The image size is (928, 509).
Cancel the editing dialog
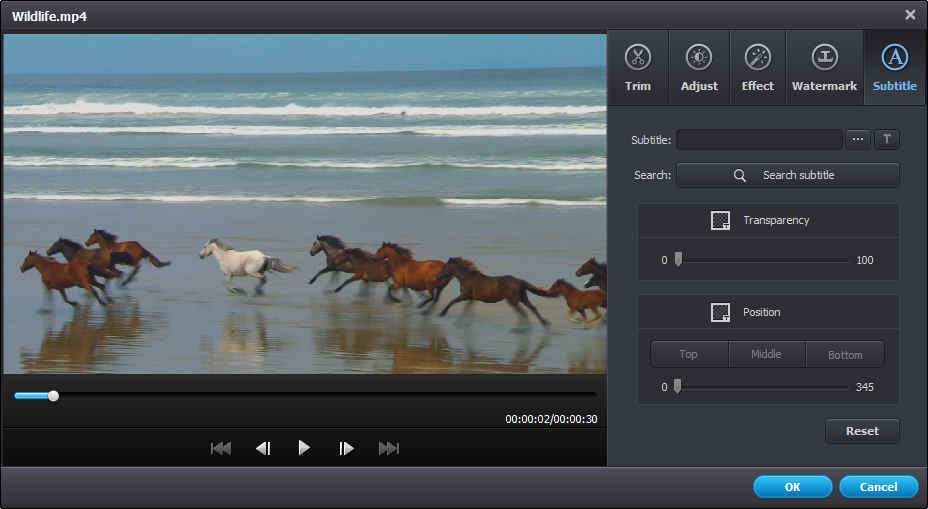pos(878,487)
